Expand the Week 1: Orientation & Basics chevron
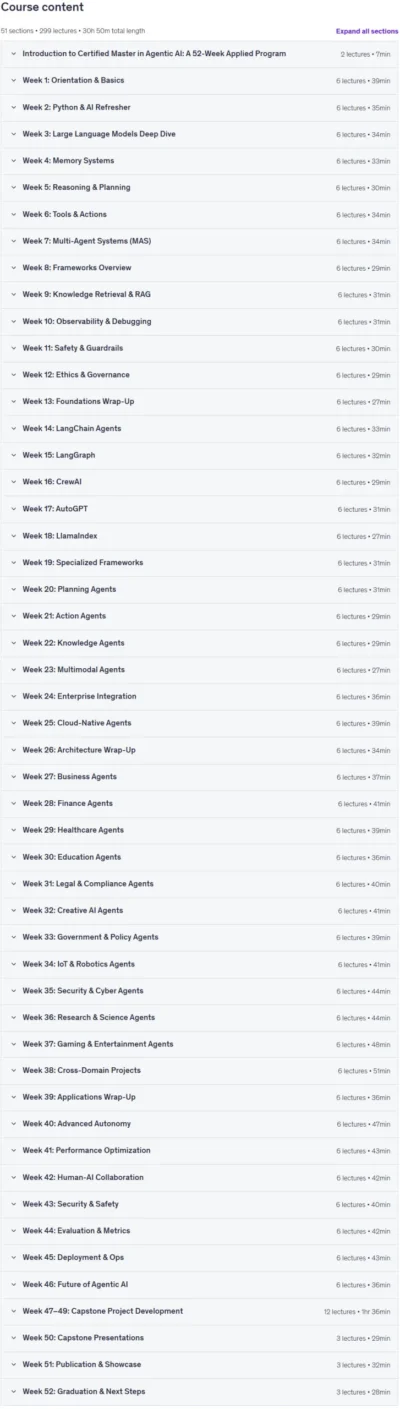 [13, 80]
